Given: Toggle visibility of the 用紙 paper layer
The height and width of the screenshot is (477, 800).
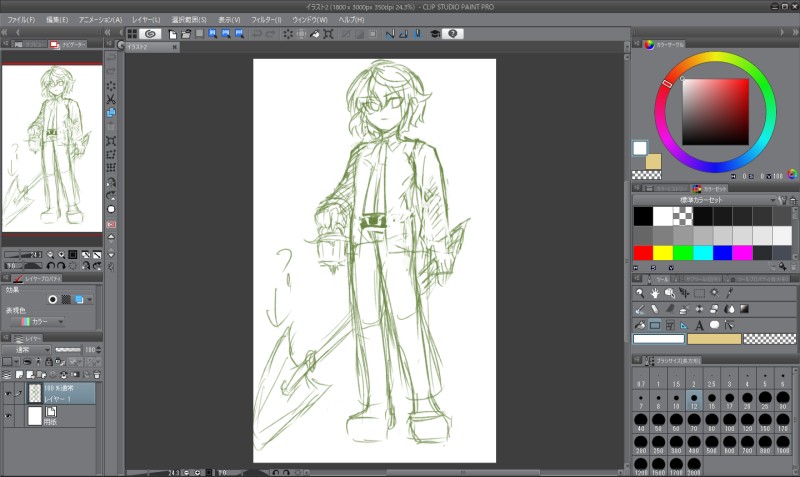Looking at the screenshot, I should [8, 416].
